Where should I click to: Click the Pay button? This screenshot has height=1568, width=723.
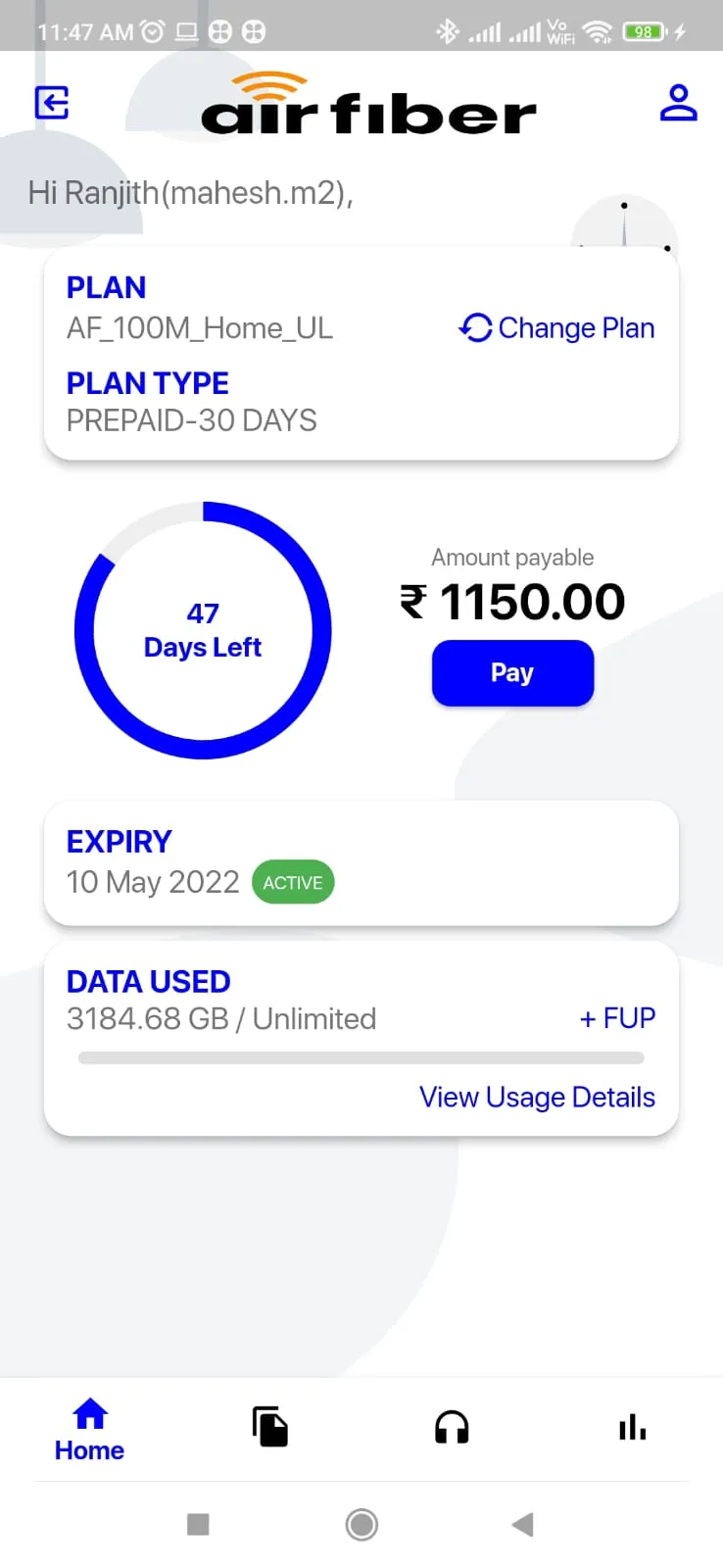[x=512, y=673]
